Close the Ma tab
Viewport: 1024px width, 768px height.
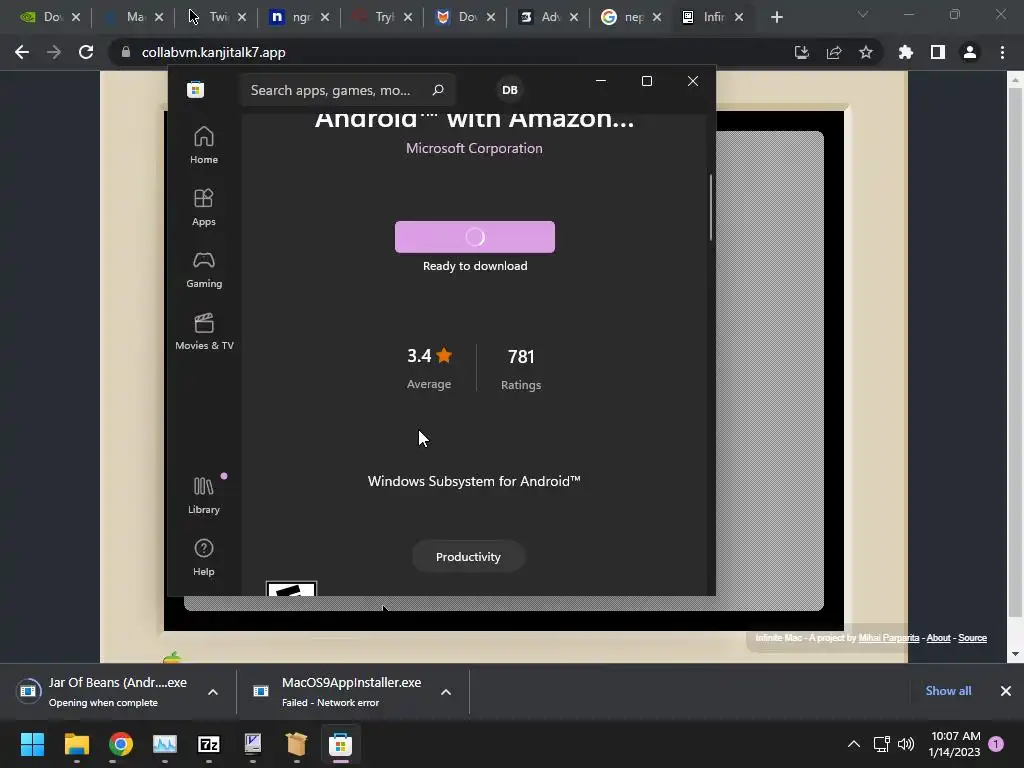pos(159,18)
